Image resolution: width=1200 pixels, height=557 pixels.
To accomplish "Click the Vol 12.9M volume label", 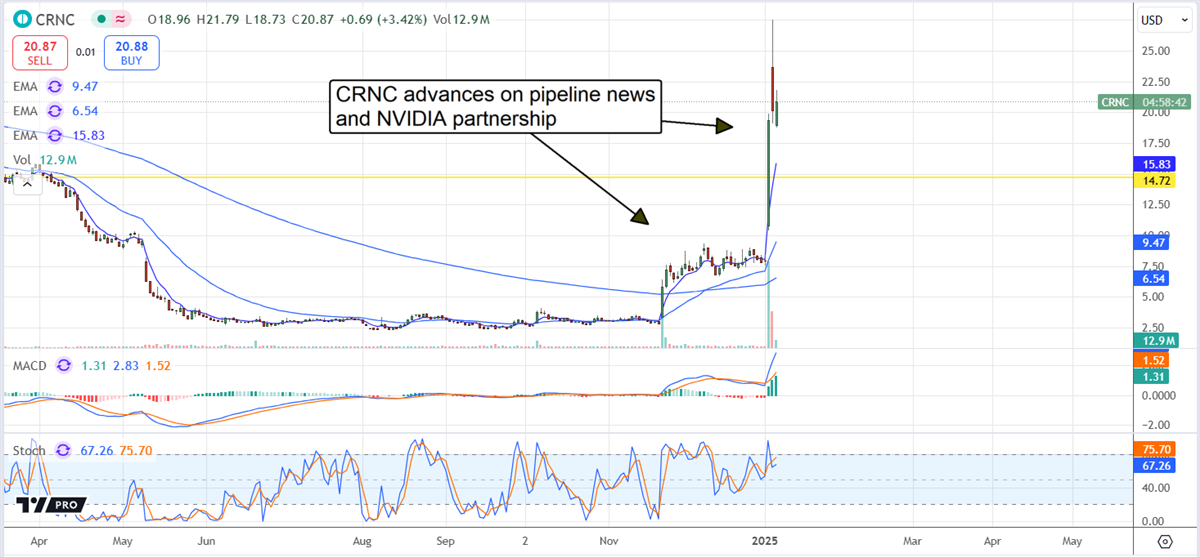I will [44, 160].
